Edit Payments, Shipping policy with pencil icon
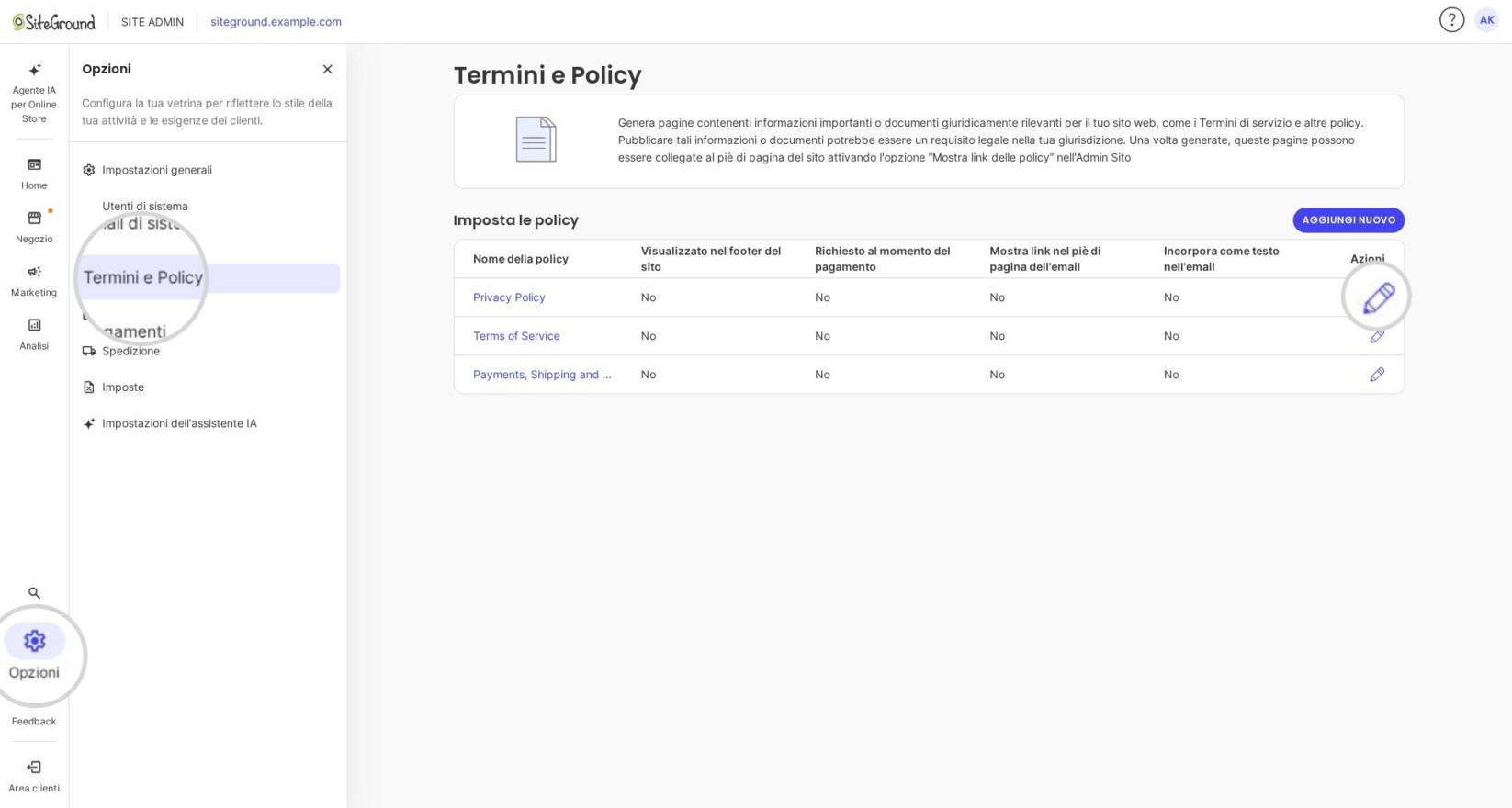1512x808 pixels. [1377, 375]
